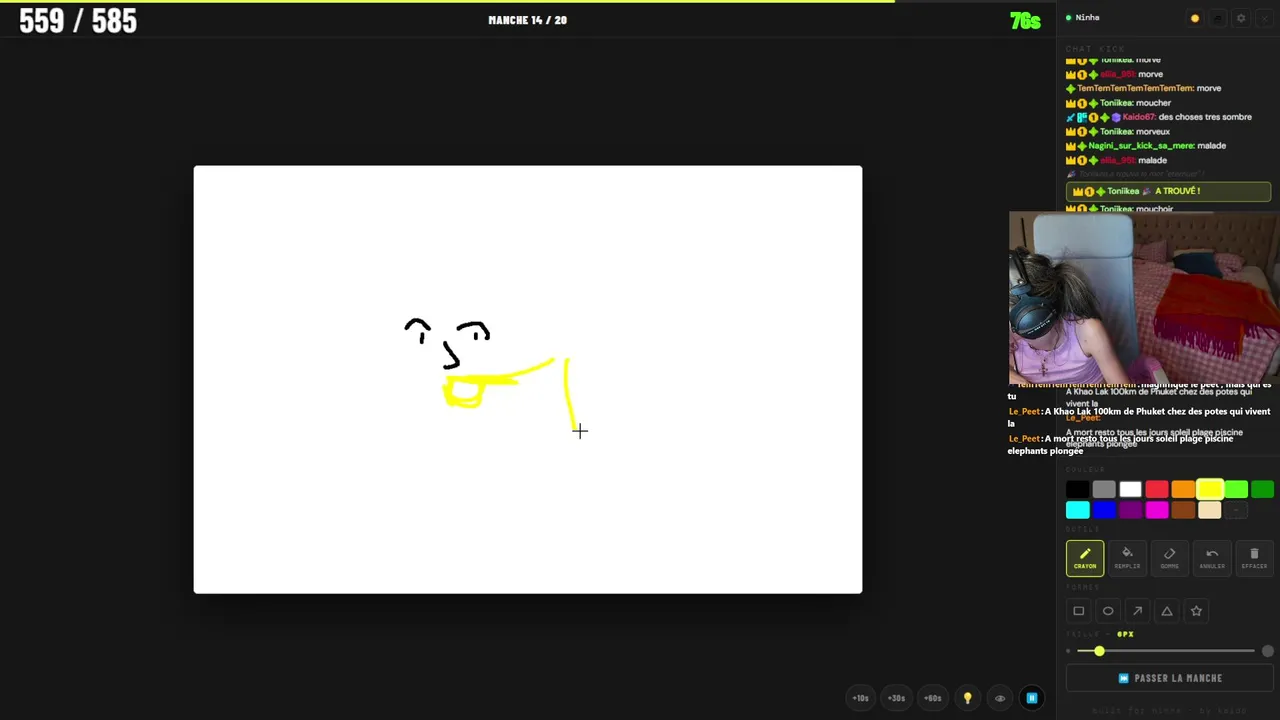The width and height of the screenshot is (1280, 720).
Task: Choose the triangle shape tool
Action: point(1167,611)
